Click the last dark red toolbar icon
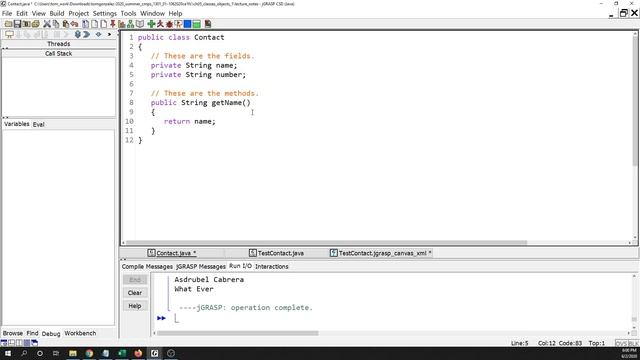The image size is (640, 360). 208,24
